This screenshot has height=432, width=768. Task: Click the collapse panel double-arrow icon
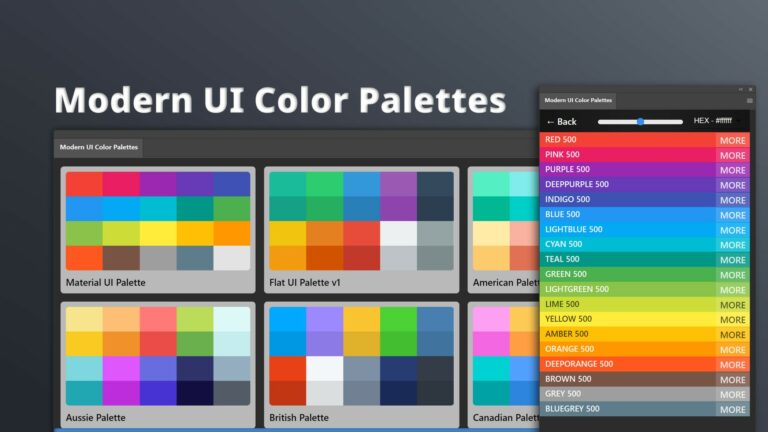pos(741,89)
